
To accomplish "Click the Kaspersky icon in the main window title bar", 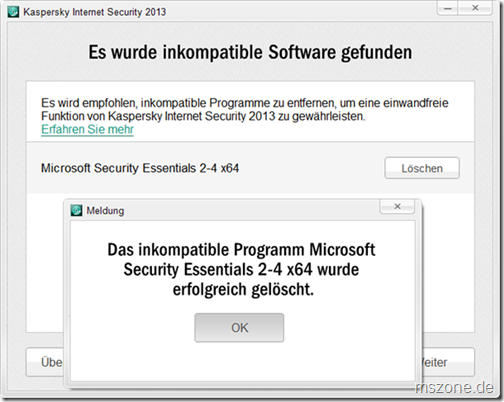I will tap(13, 12).
